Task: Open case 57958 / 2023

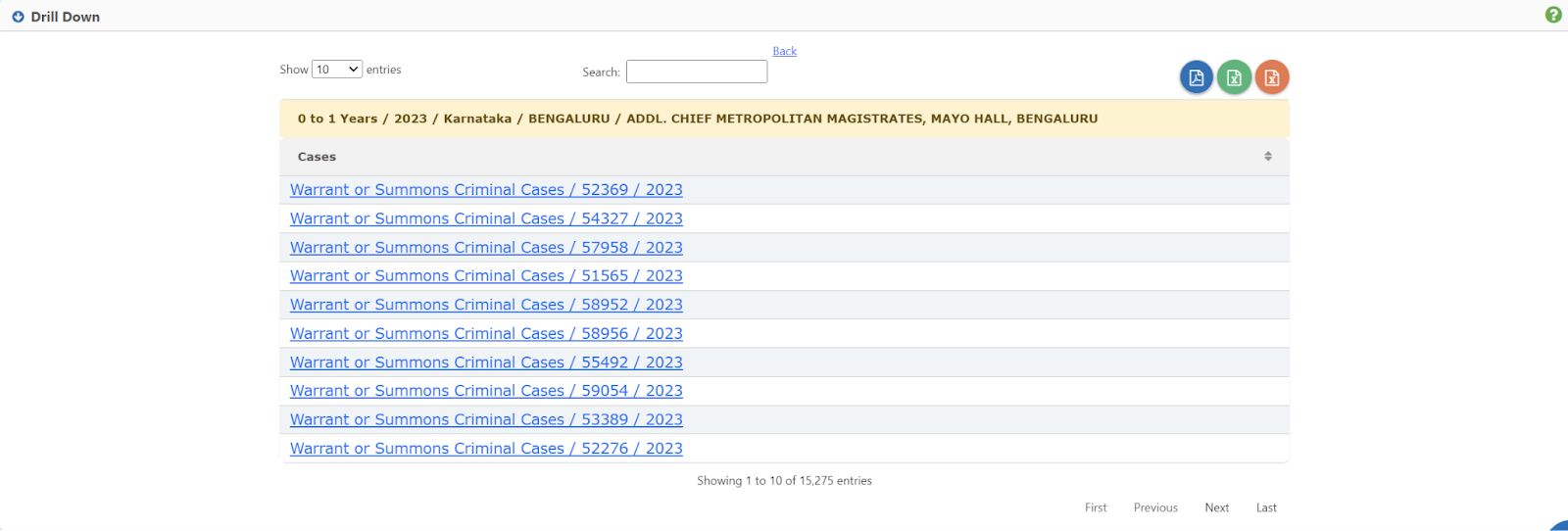Action: (486, 248)
